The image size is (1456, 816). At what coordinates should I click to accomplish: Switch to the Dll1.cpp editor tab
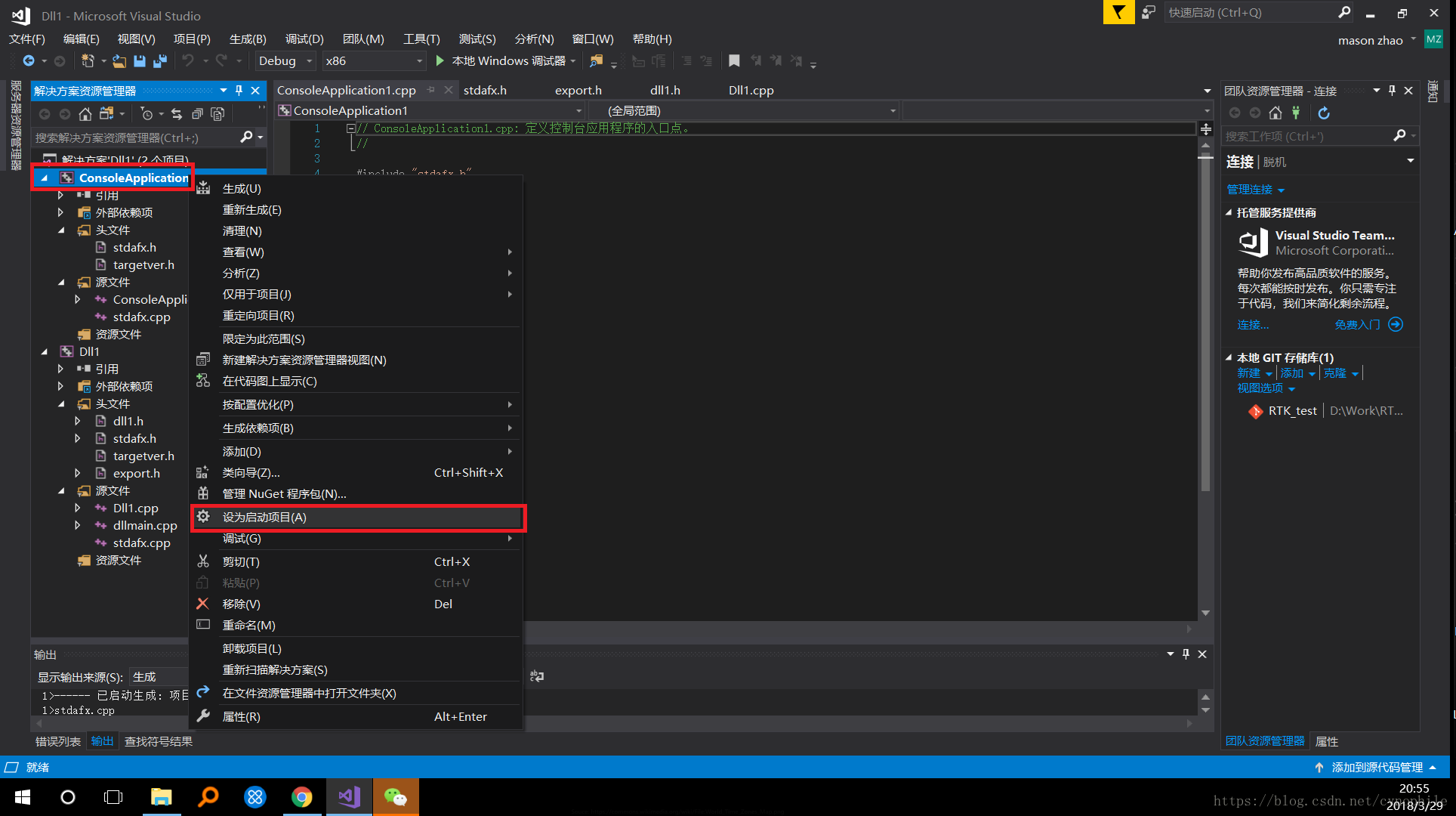tap(751, 91)
